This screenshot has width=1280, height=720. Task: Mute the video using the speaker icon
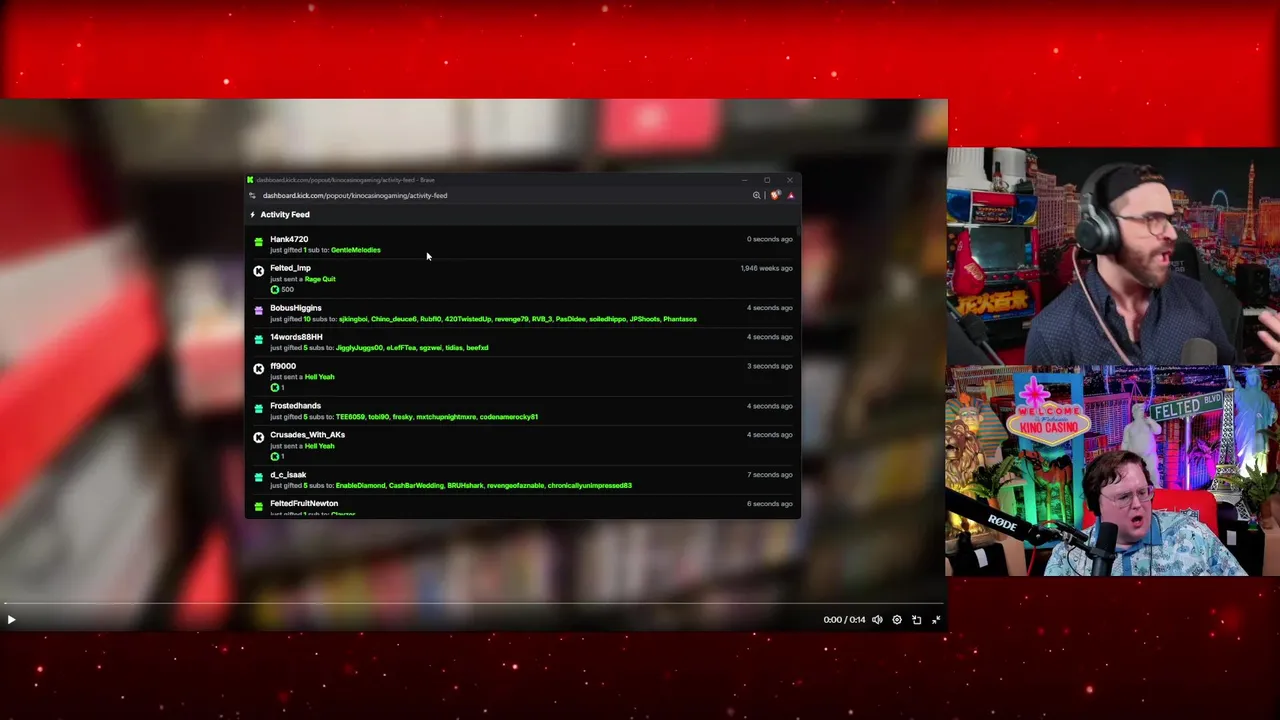click(877, 620)
